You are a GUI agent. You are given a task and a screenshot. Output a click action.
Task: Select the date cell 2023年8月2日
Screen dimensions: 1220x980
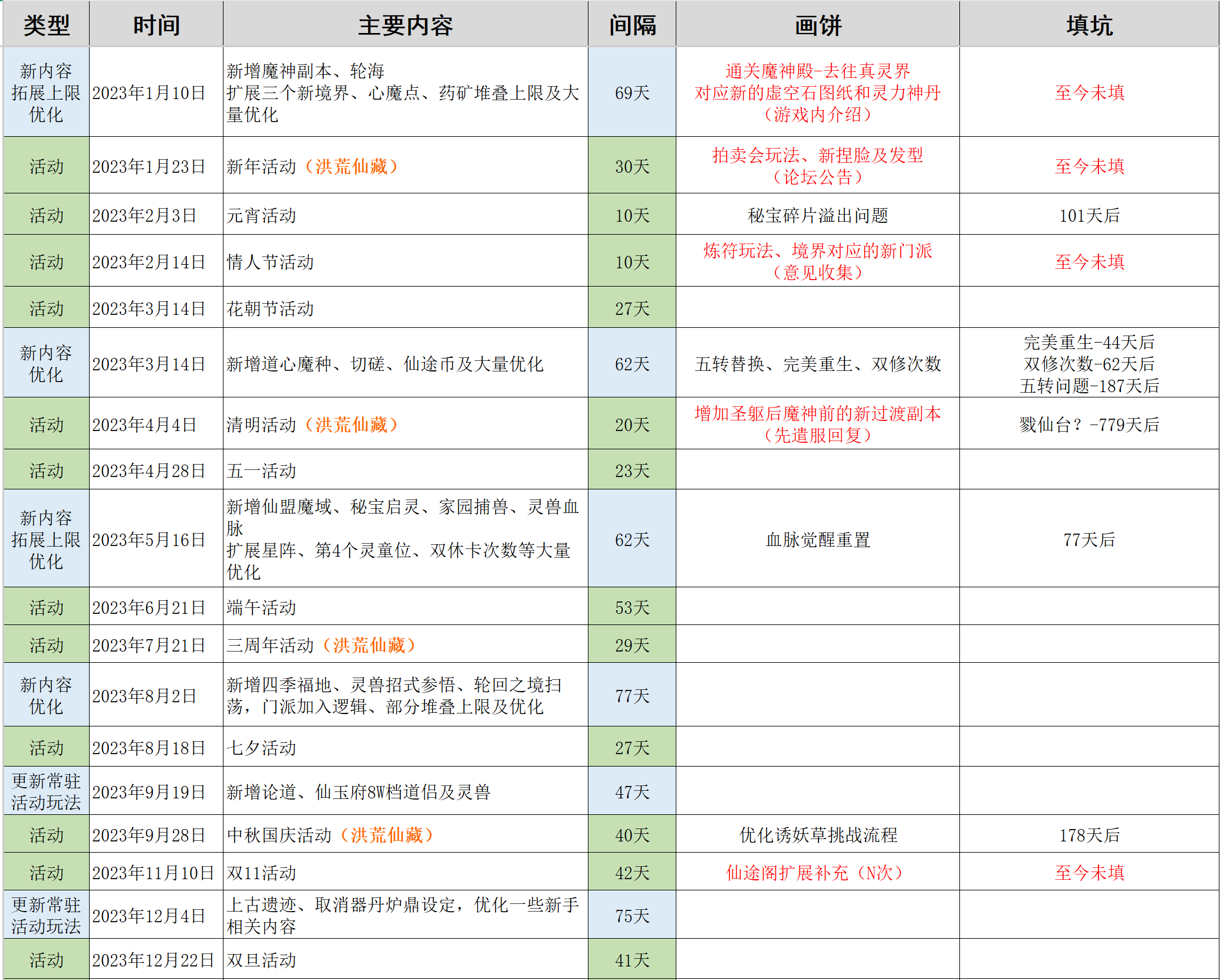pyautogui.click(x=156, y=695)
